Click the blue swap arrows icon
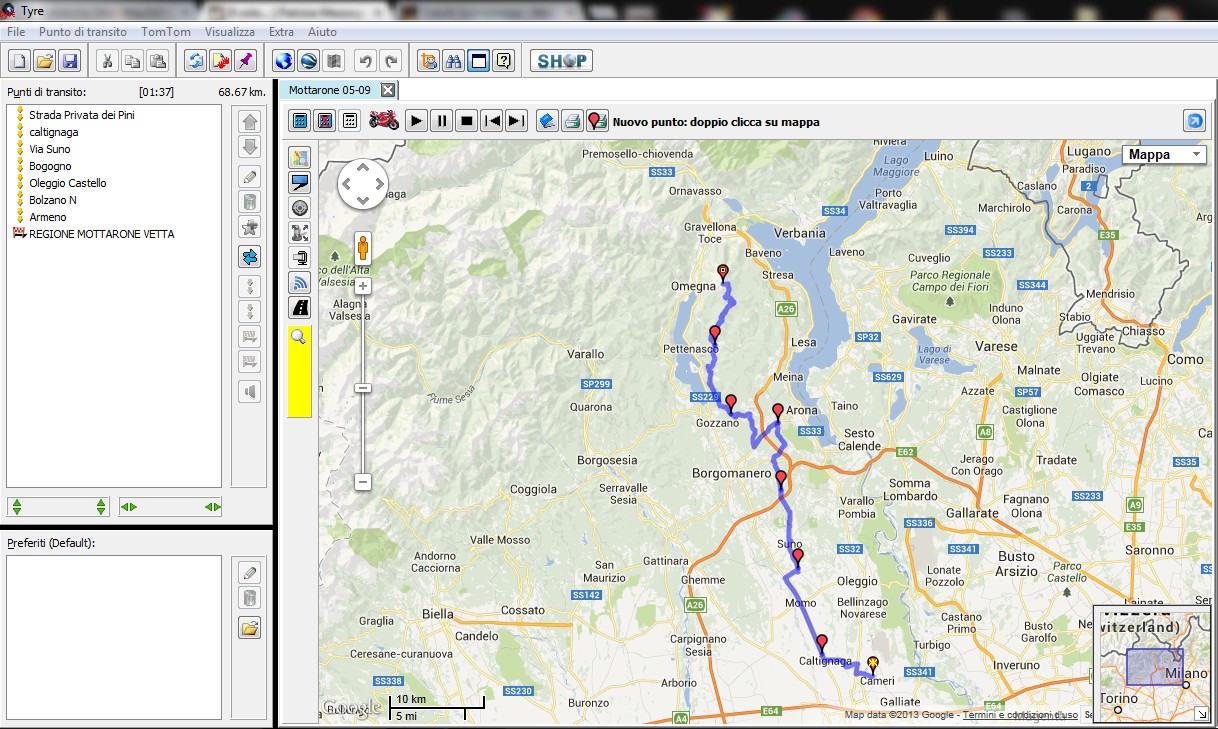The image size is (1218, 729). pyautogui.click(x=250, y=257)
